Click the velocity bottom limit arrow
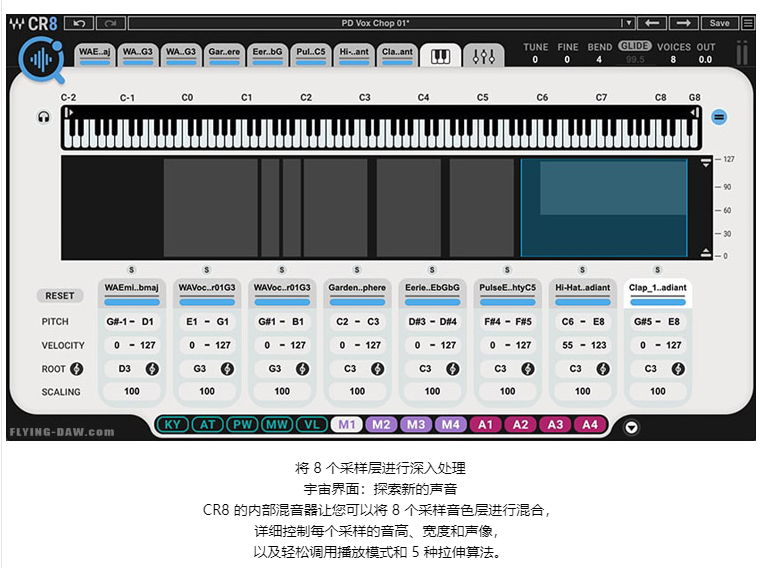762x568 pixels. pos(706,252)
